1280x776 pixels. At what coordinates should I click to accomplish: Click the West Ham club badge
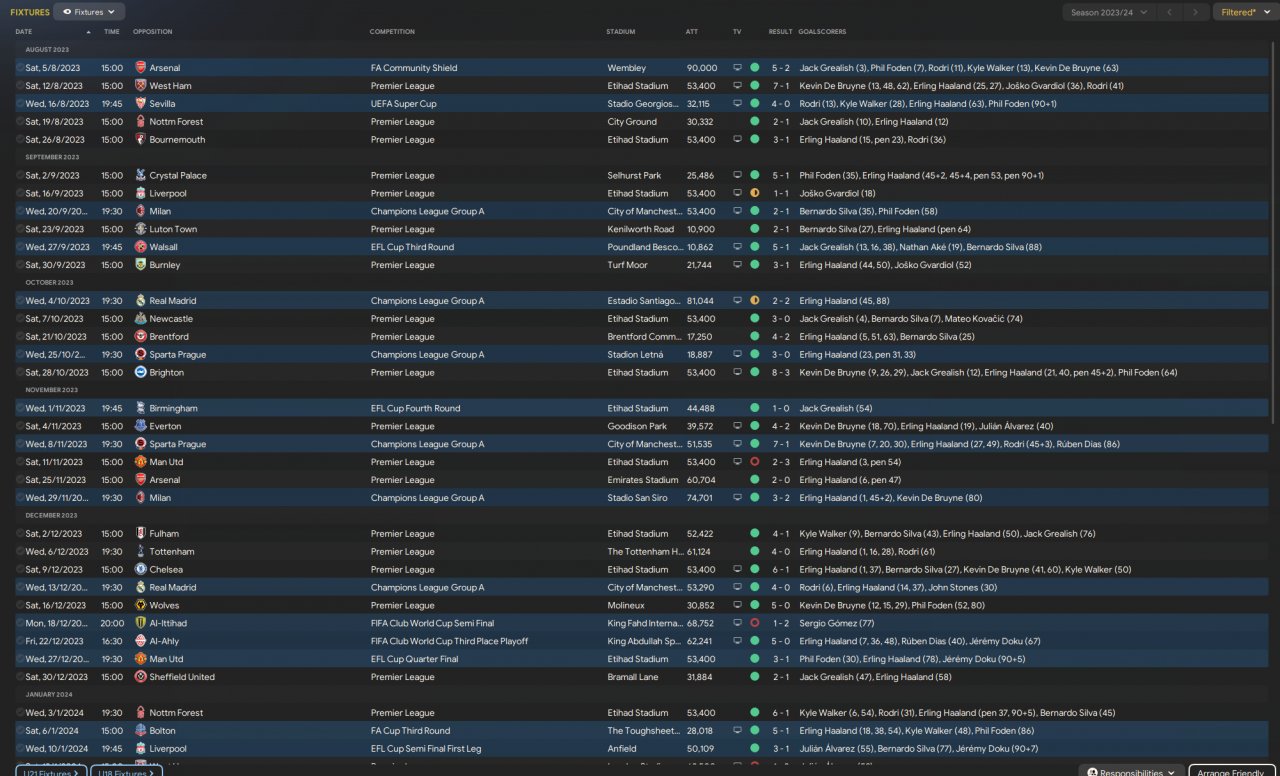(140, 86)
